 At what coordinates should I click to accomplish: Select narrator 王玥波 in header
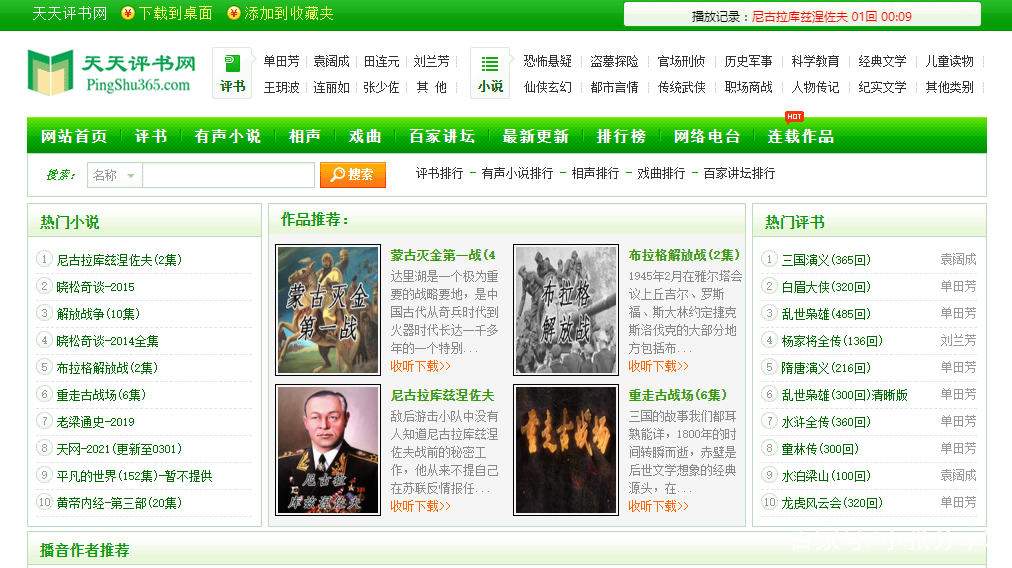click(x=281, y=87)
